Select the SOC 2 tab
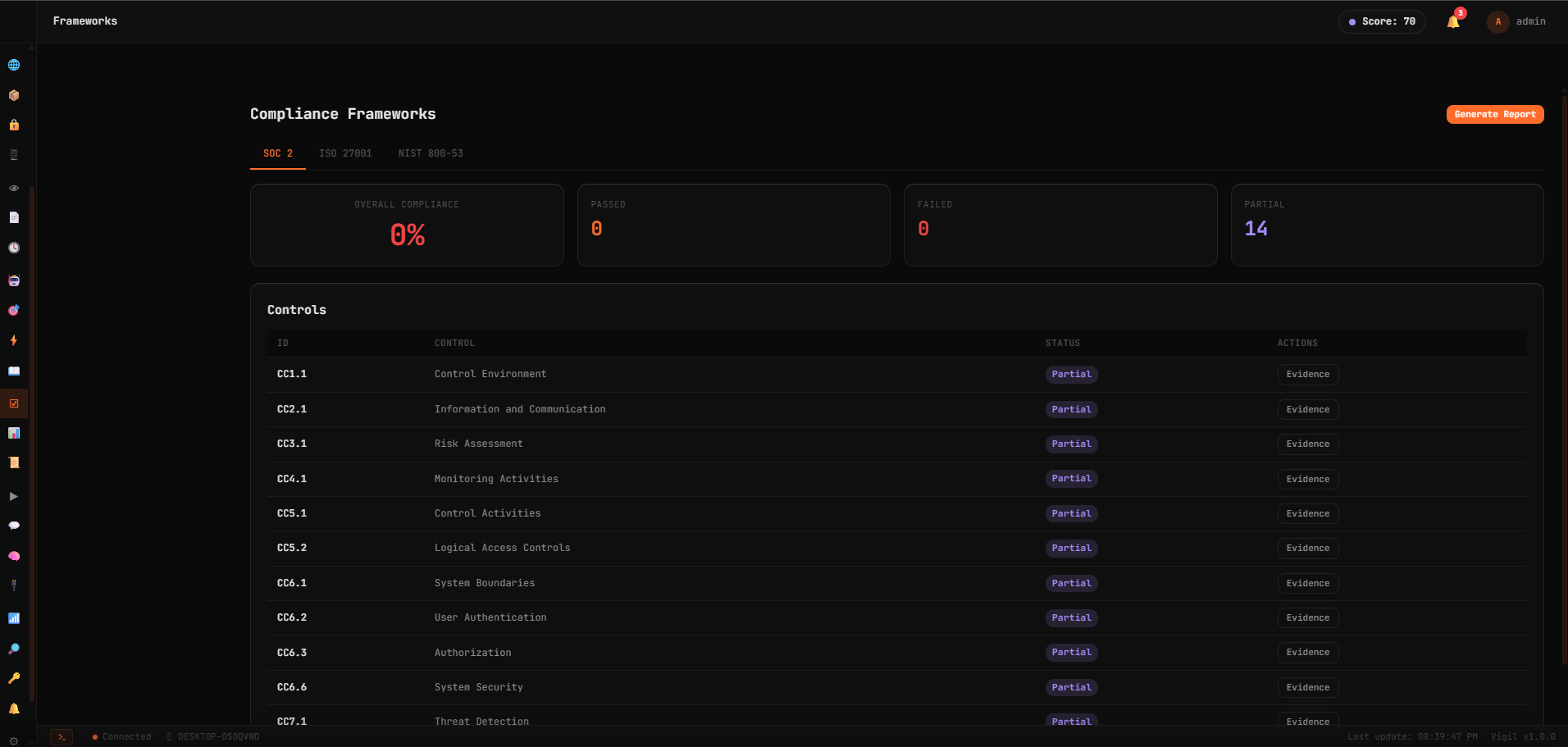Screen dimensions: 1568x747 (x=278, y=153)
